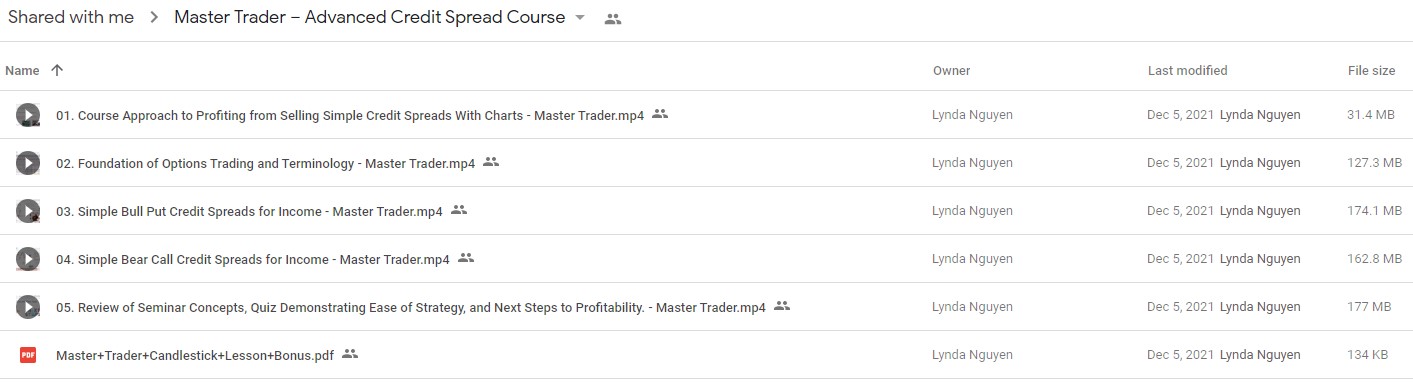Click the File size column header
The height and width of the screenshot is (388, 1413).
(x=1371, y=70)
